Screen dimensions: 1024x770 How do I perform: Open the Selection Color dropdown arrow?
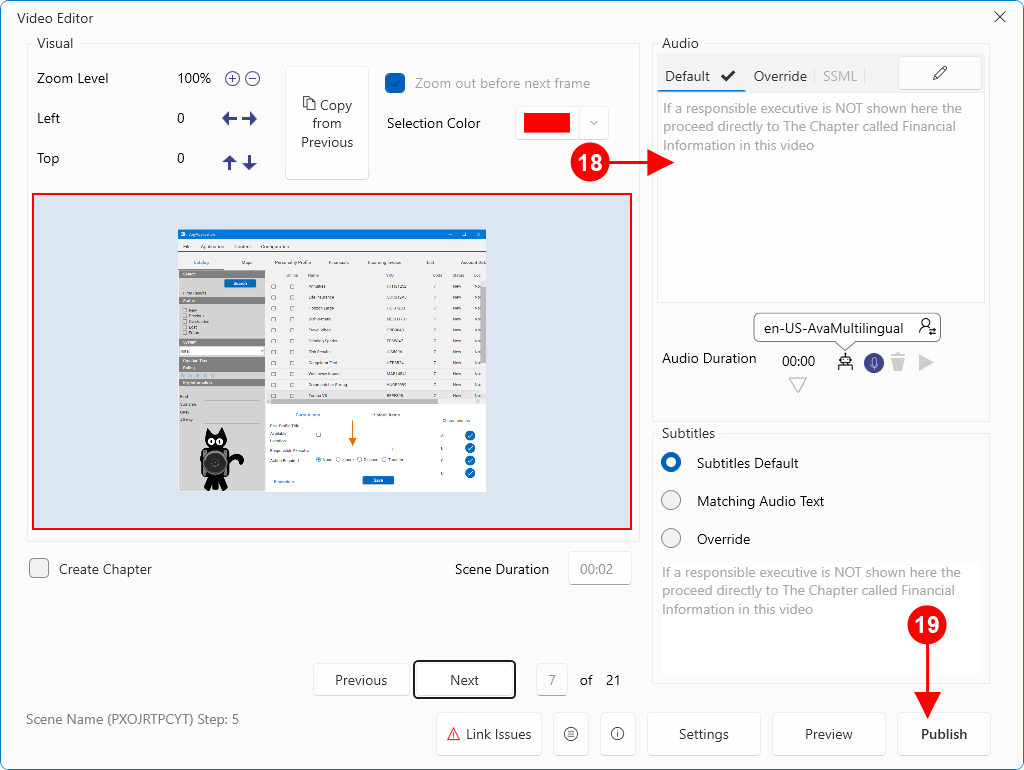[594, 123]
